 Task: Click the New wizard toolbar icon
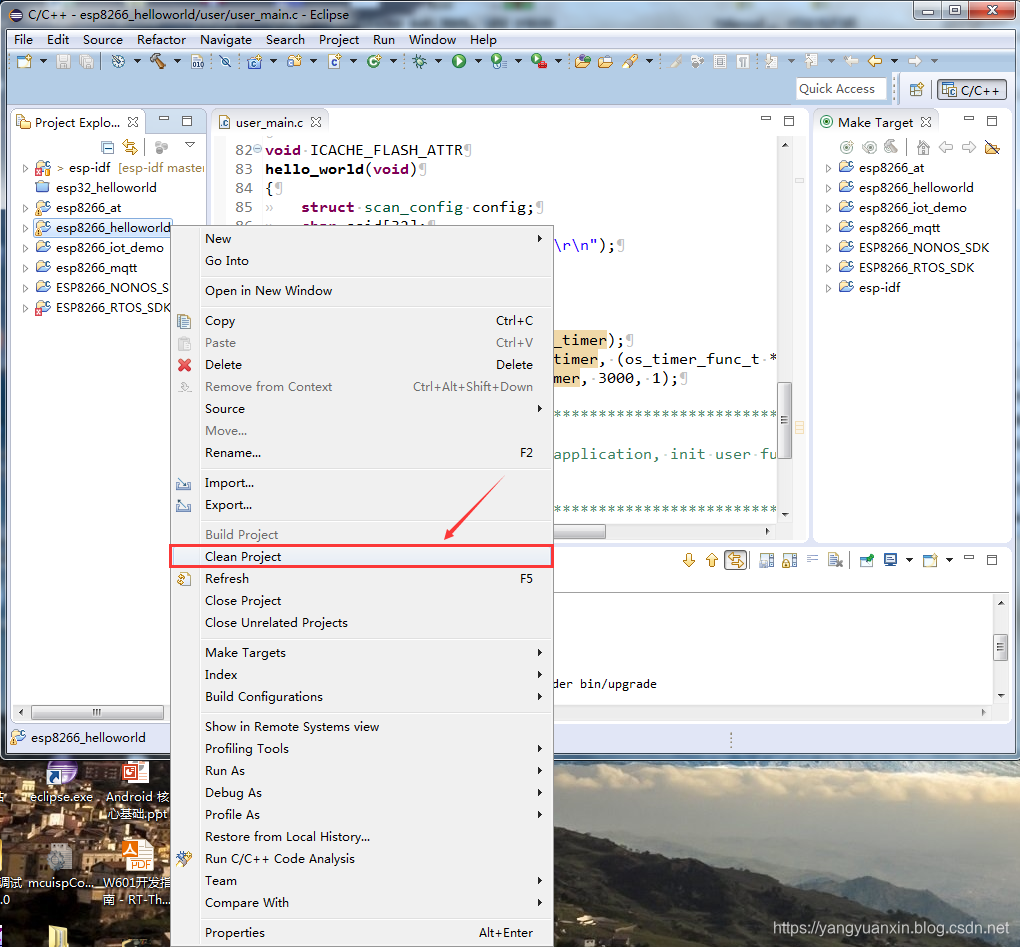pos(25,61)
